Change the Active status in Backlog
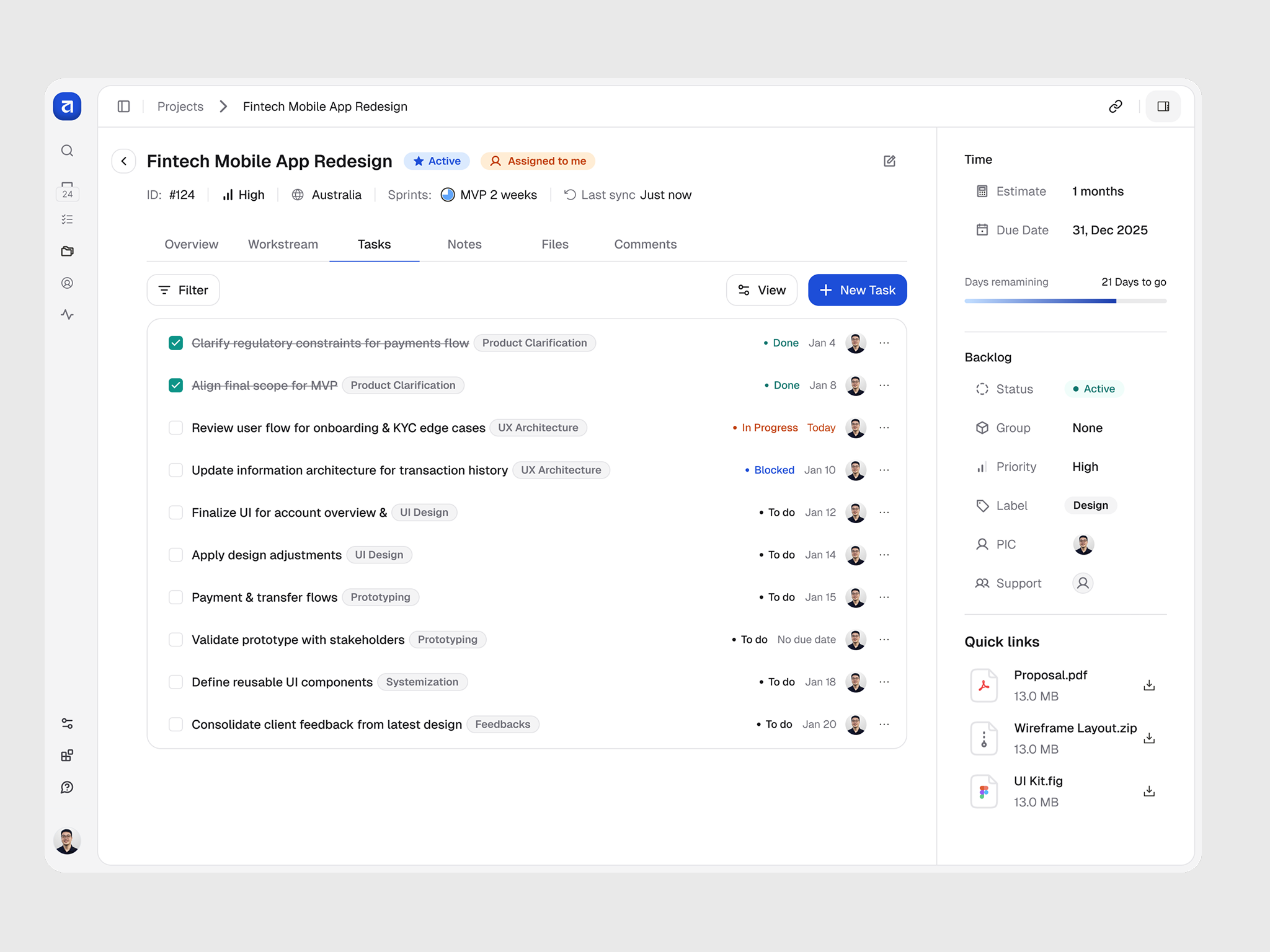 tap(1094, 389)
